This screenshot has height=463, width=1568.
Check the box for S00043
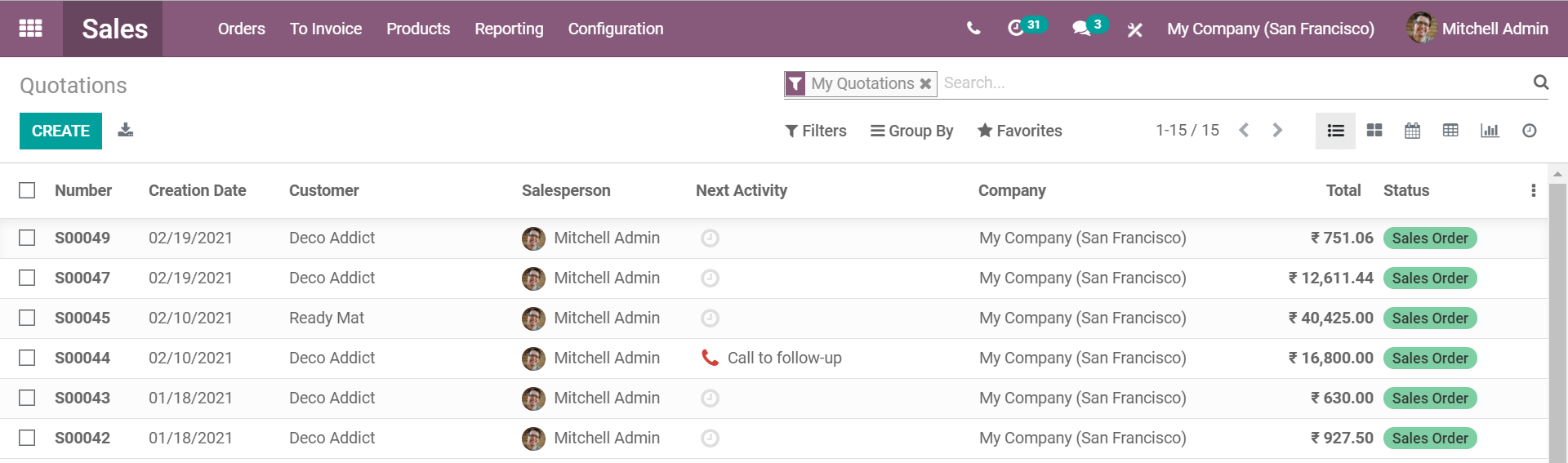click(x=27, y=398)
